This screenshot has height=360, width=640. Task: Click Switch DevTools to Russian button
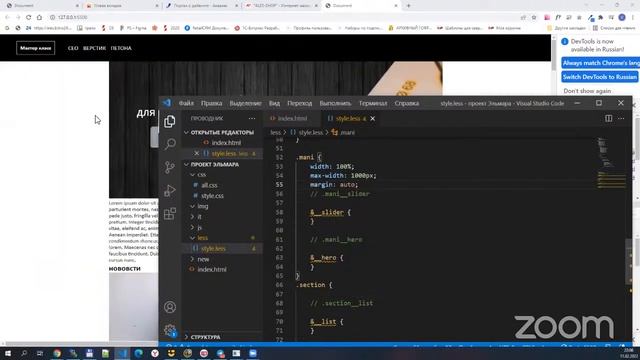599,77
